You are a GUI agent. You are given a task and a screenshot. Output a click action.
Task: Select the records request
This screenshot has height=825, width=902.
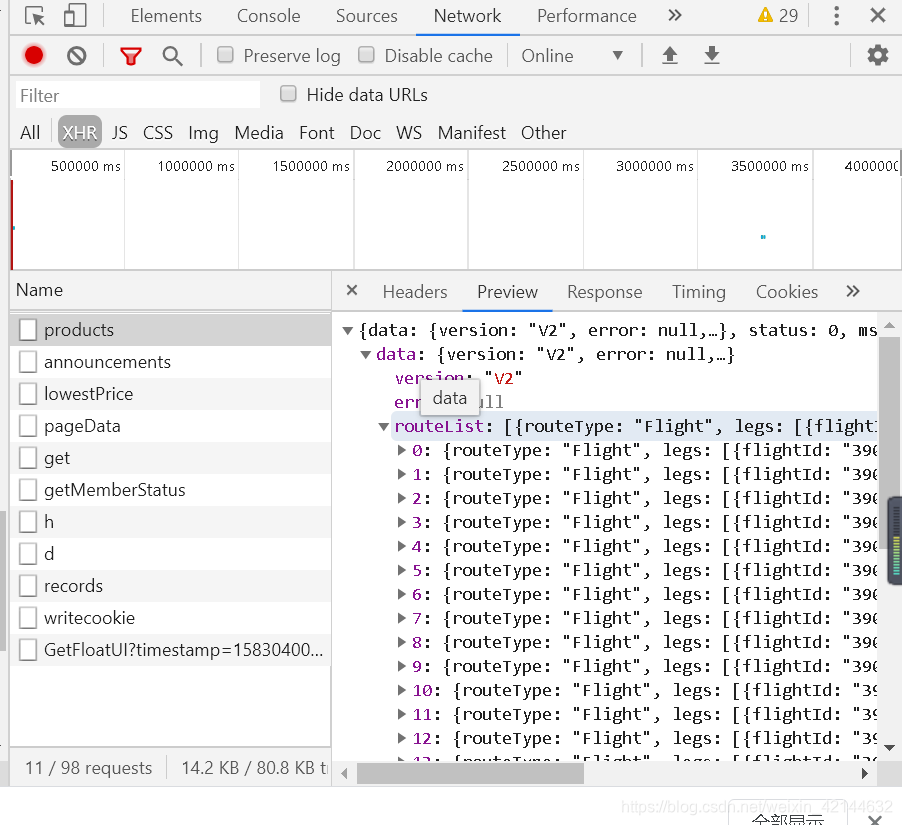[x=171, y=586]
